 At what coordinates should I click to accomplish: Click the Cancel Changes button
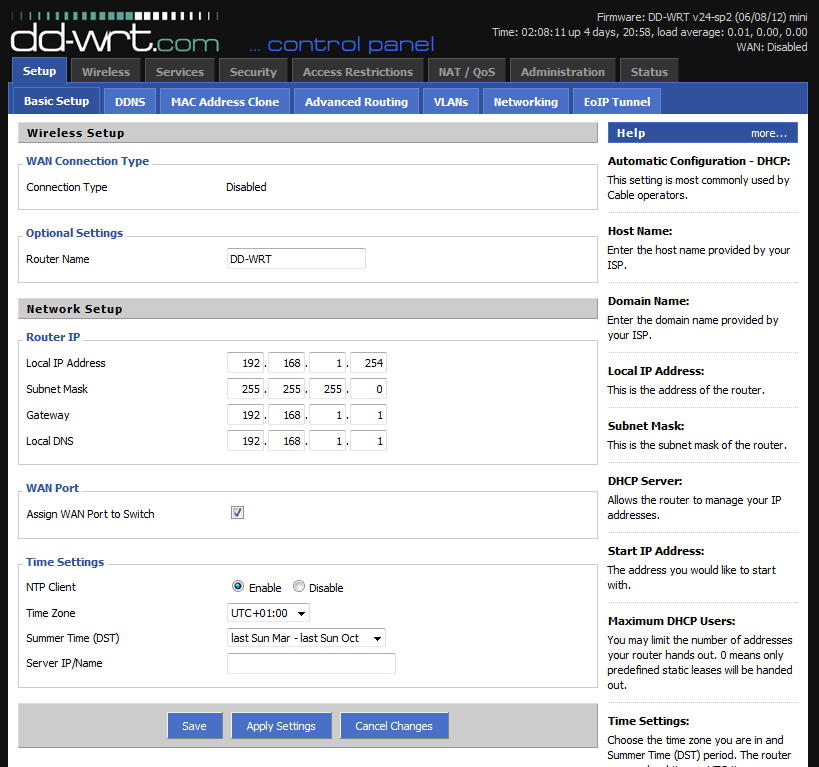coord(394,726)
